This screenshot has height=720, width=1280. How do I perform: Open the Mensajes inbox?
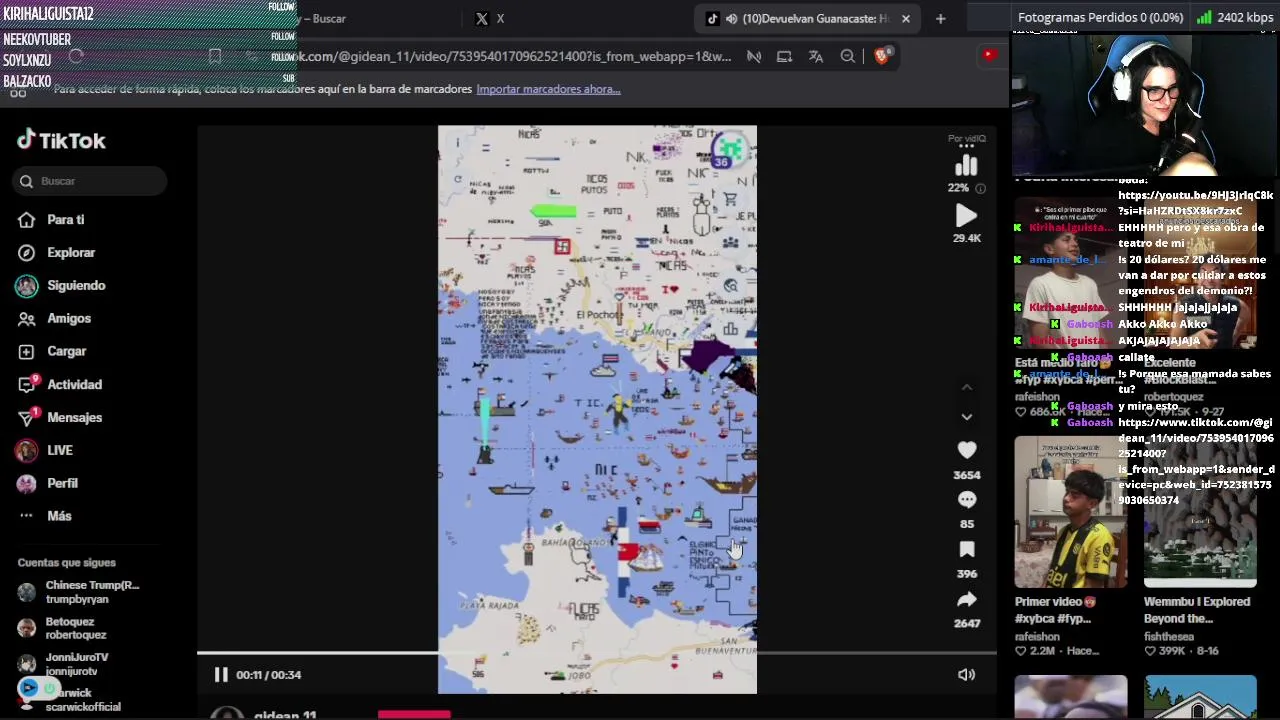(x=74, y=418)
